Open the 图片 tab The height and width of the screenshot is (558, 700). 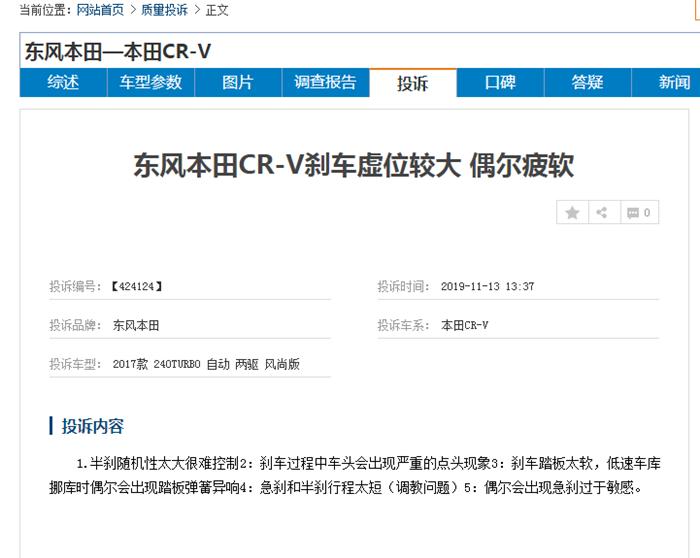point(238,83)
